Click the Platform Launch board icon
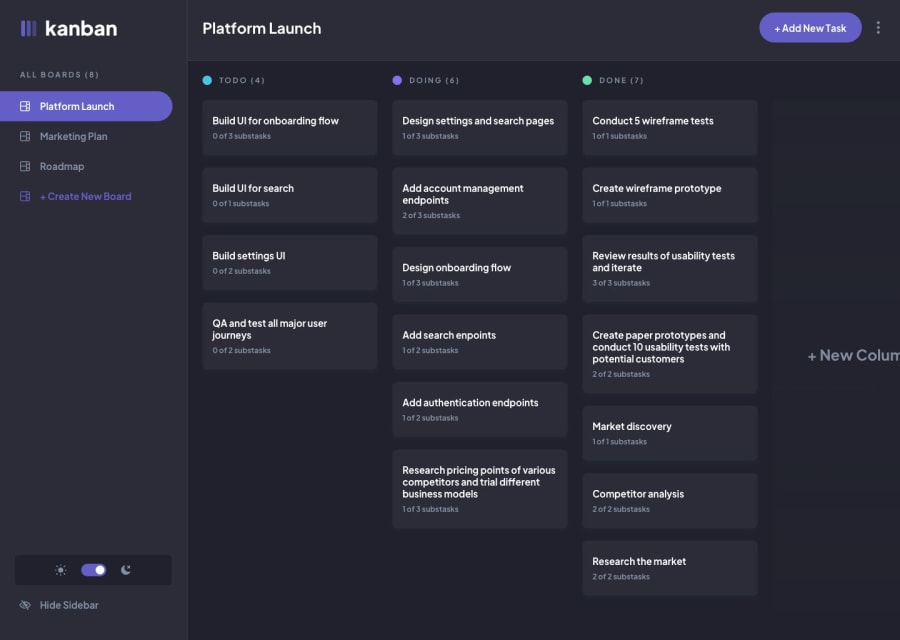900x640 pixels. [x=25, y=107]
